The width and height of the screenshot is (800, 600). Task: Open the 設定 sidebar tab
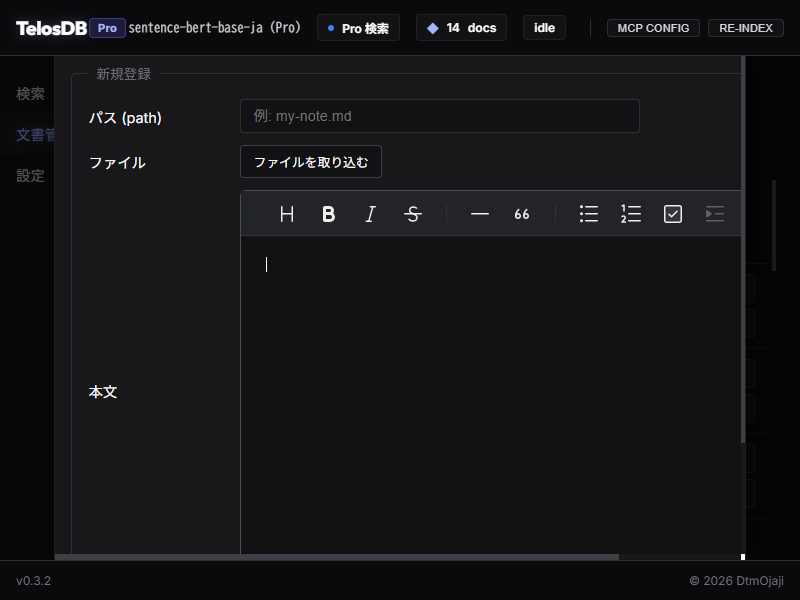click(30, 176)
